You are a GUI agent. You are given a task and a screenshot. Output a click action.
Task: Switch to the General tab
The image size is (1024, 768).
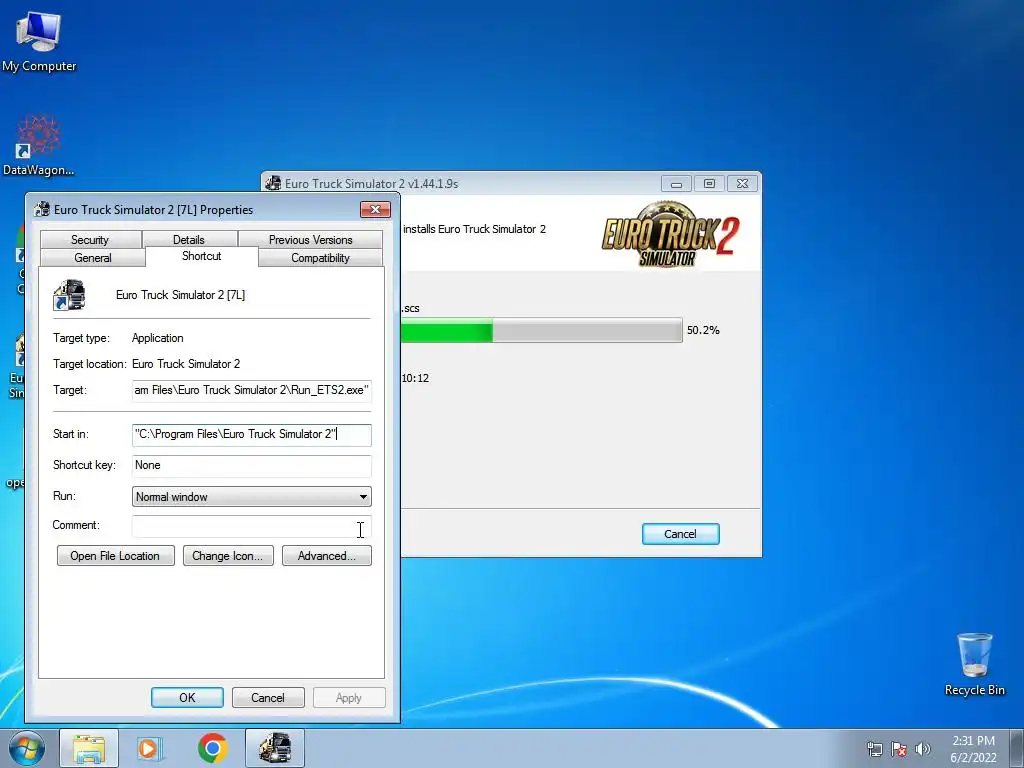coord(93,258)
